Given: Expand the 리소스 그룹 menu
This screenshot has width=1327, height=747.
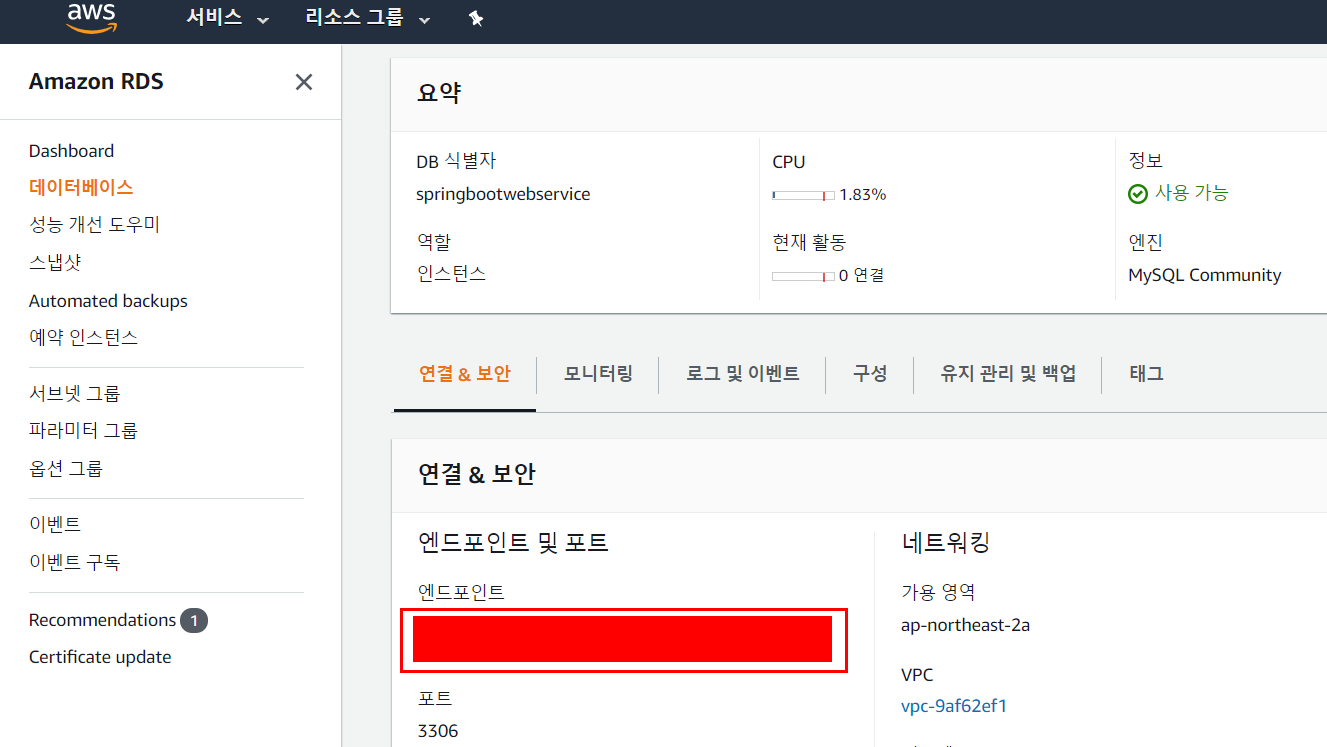Looking at the screenshot, I should 368,18.
